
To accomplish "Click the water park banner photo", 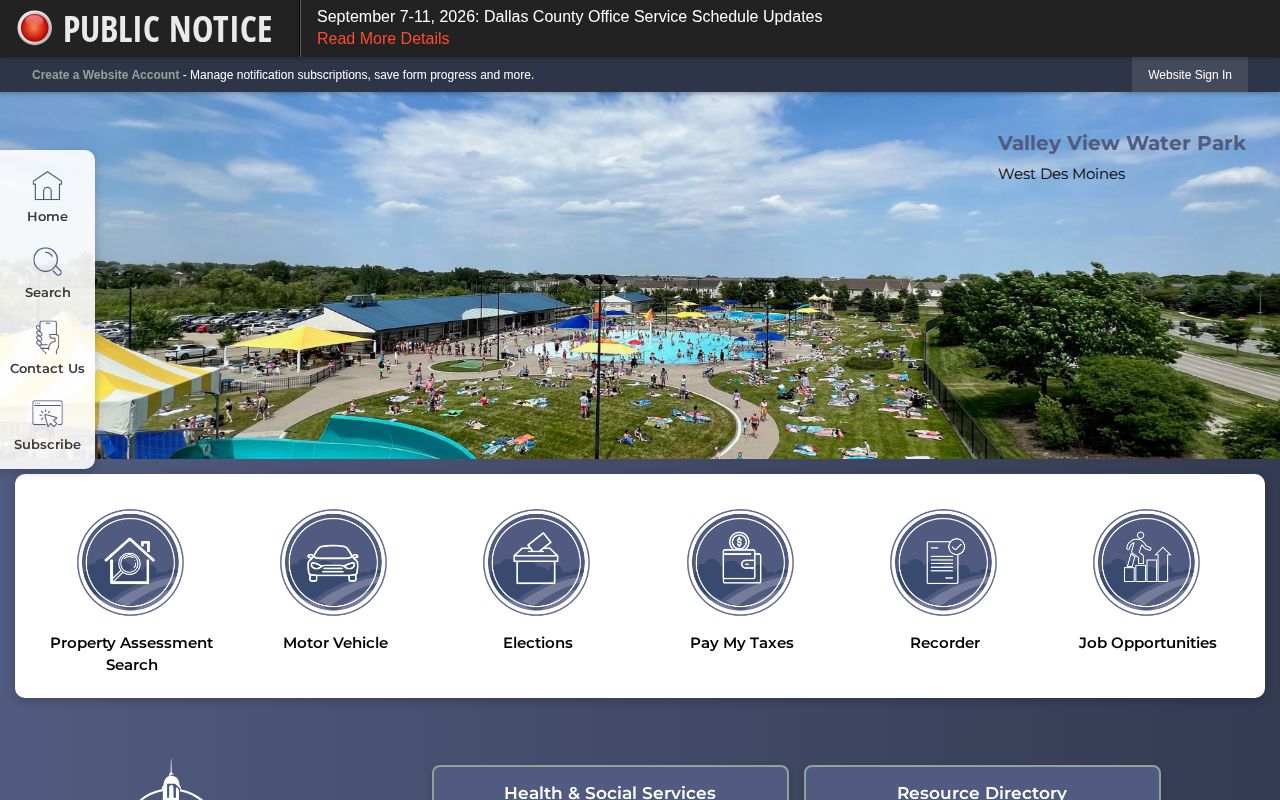I will coord(640,276).
